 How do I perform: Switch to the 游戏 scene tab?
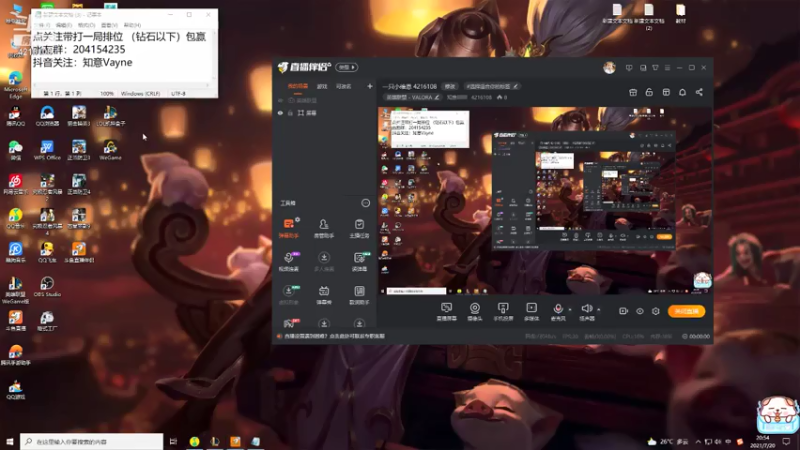(322, 86)
